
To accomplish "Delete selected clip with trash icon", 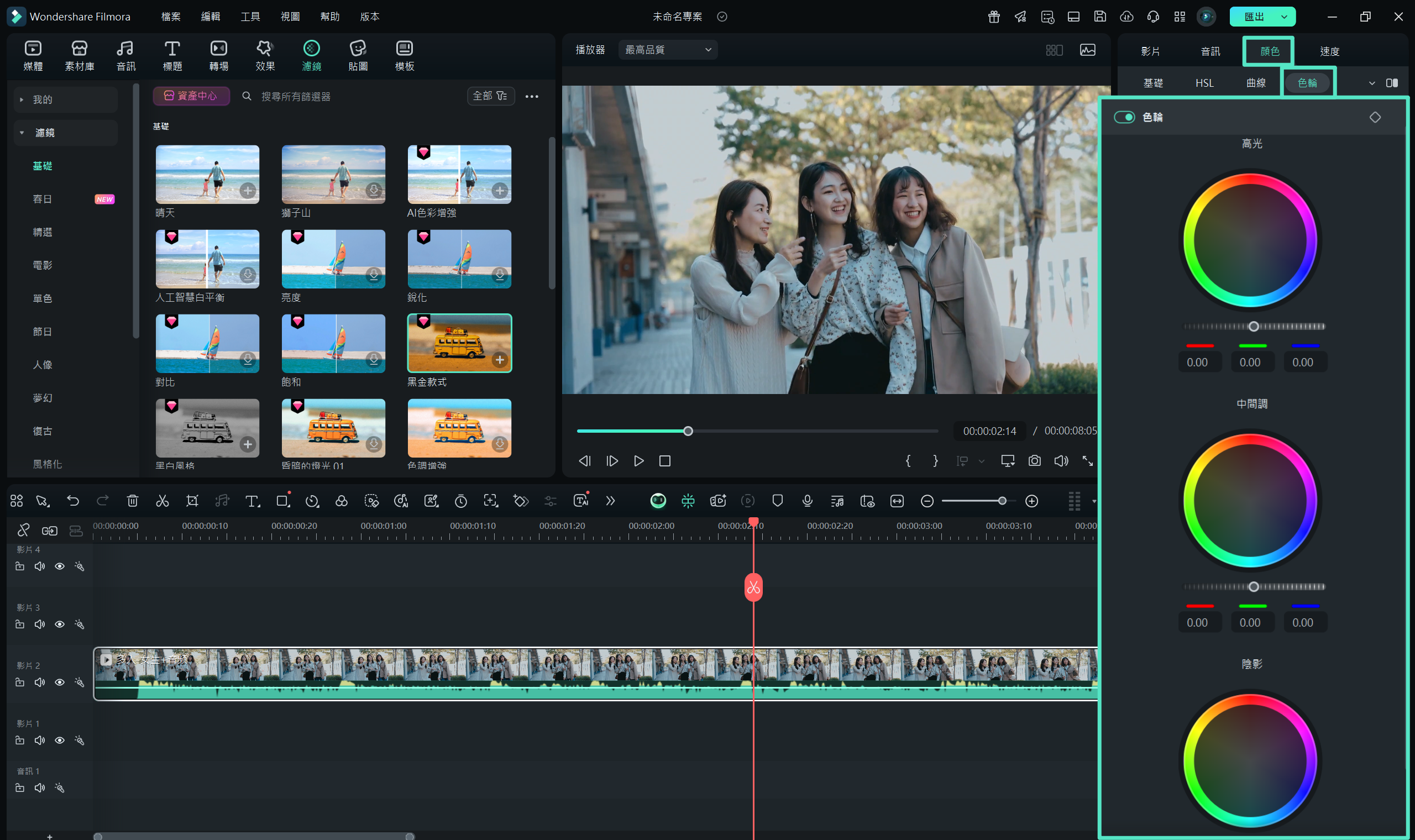I will pyautogui.click(x=133, y=501).
